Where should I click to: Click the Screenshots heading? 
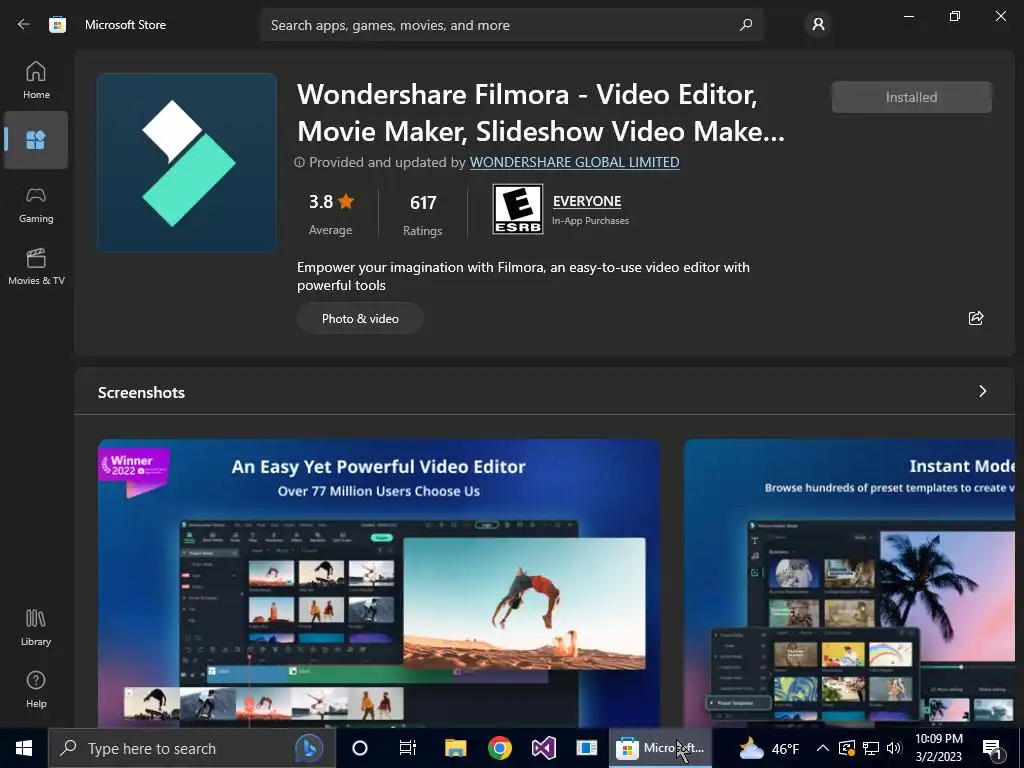141,392
